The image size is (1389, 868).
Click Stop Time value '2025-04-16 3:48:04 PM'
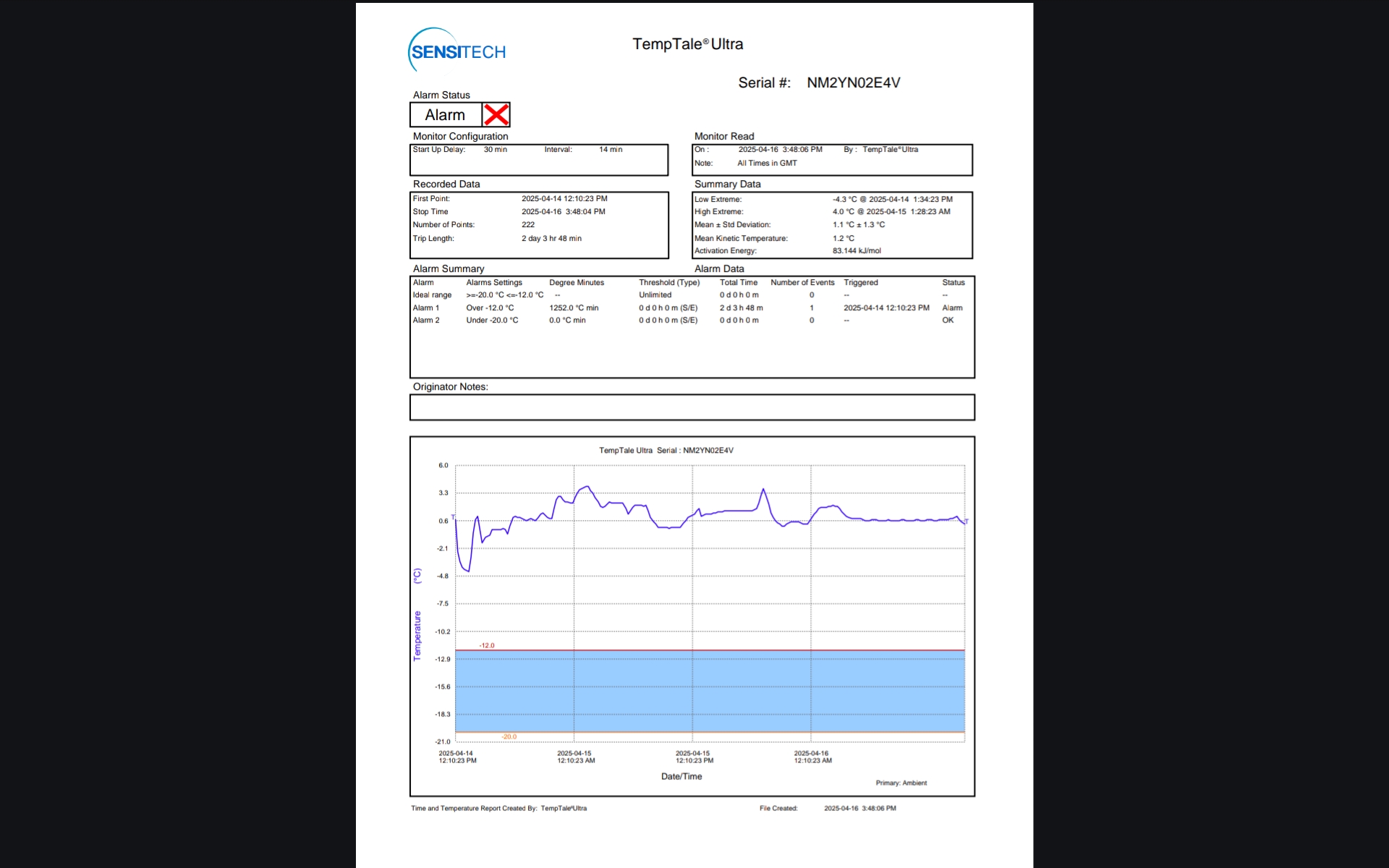click(564, 212)
